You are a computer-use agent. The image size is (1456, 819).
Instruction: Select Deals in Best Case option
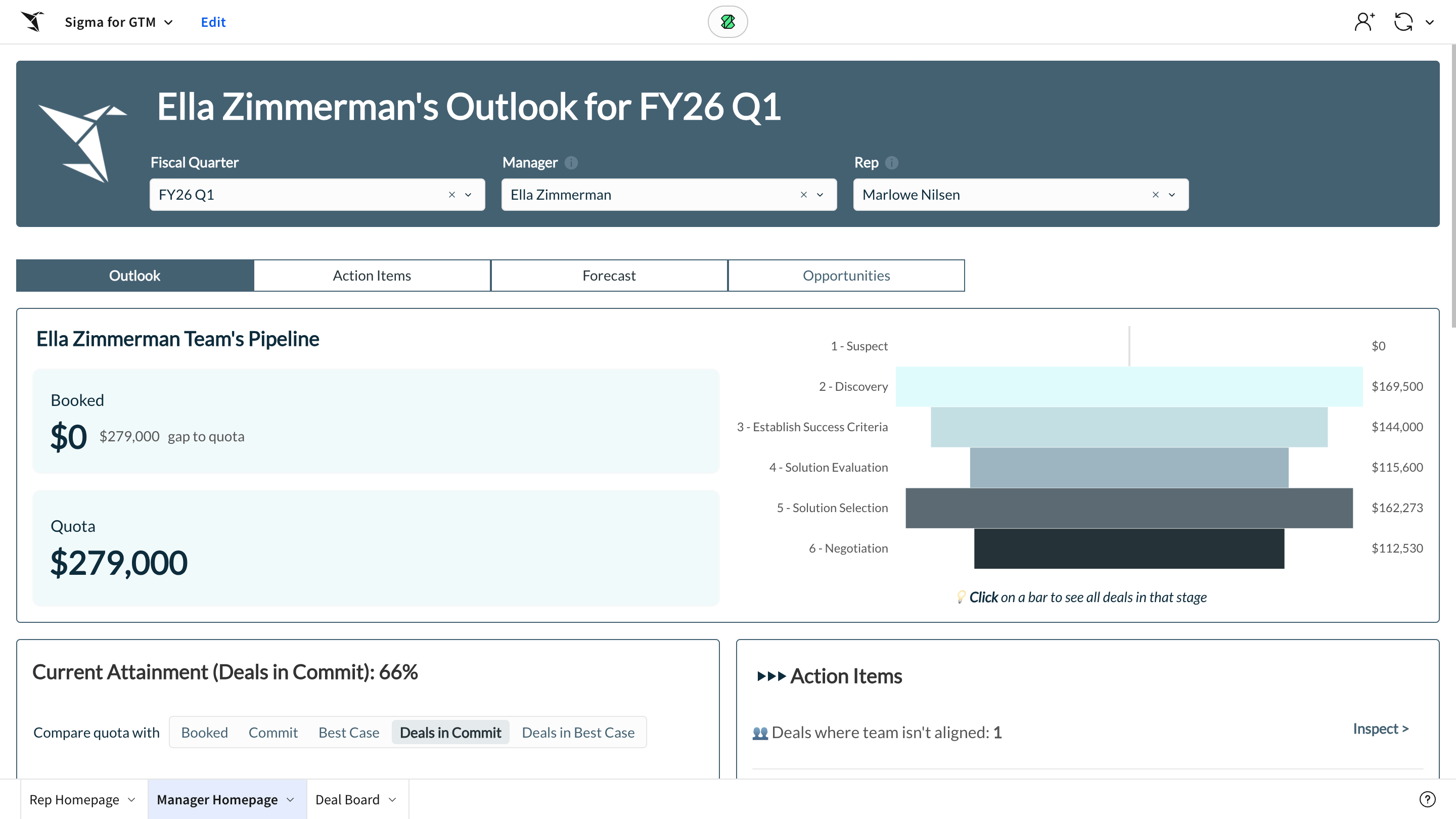[578, 733]
